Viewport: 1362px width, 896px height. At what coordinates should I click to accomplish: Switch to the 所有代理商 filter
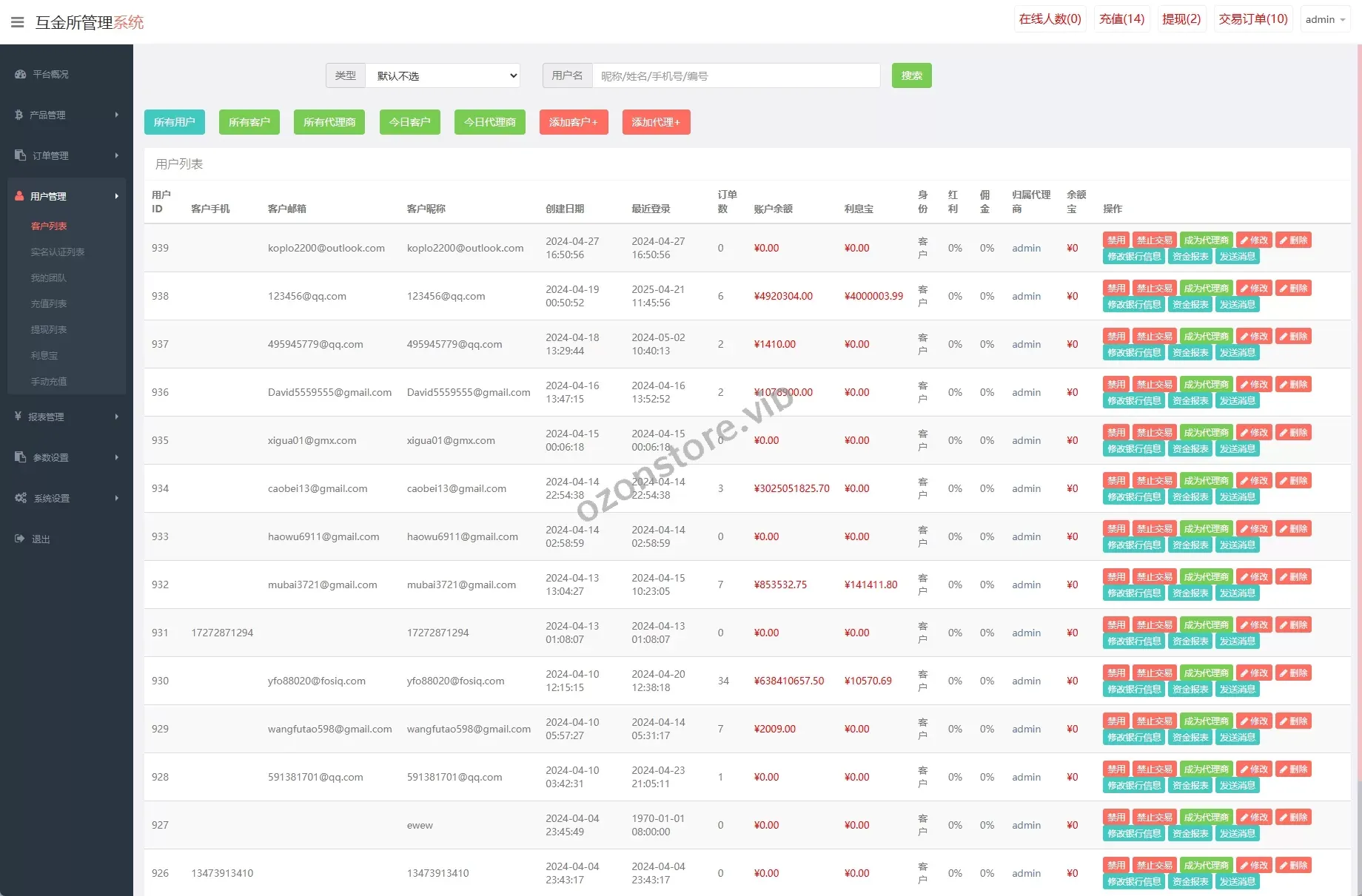(x=329, y=122)
